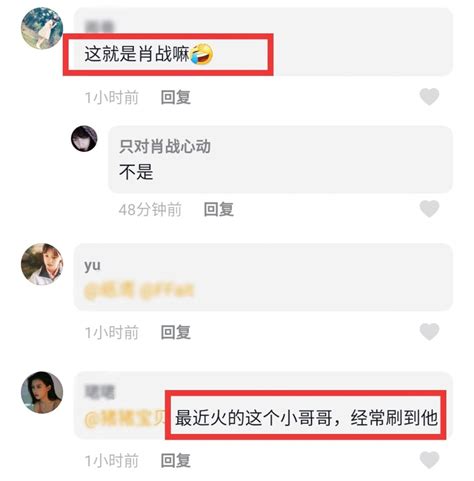Open the orange mention in bottom comment
Image resolution: width=474 pixels, height=481 pixels.
pos(125,418)
